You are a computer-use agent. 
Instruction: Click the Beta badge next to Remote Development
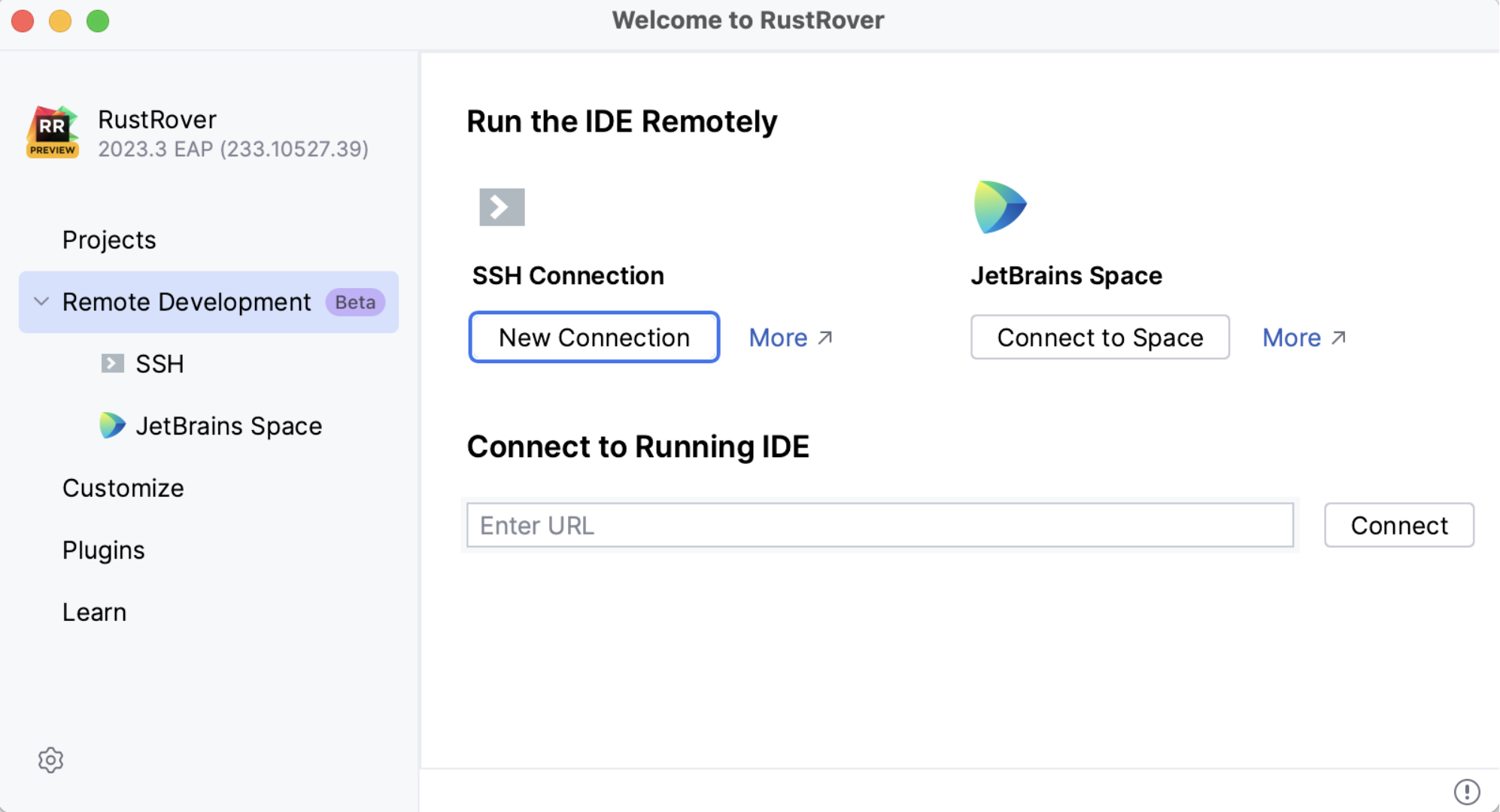click(x=355, y=302)
